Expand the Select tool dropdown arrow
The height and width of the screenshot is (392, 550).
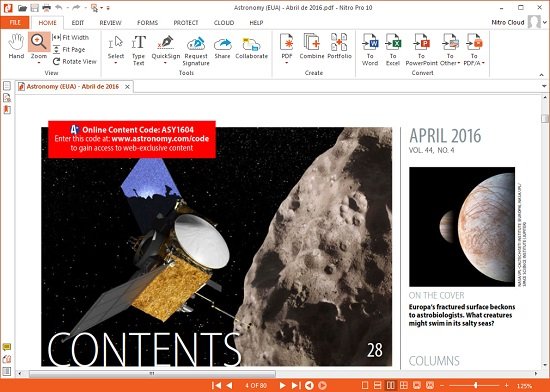[x=116, y=63]
